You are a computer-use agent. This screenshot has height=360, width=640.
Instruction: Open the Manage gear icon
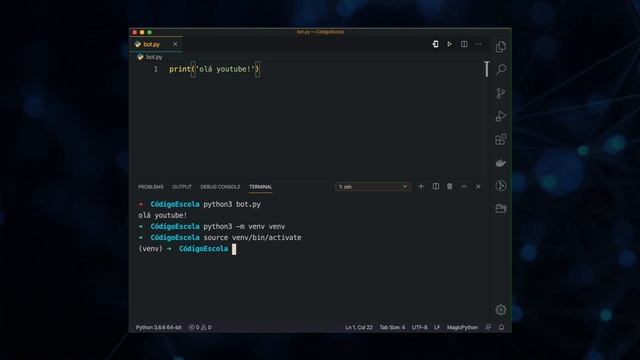(501, 310)
